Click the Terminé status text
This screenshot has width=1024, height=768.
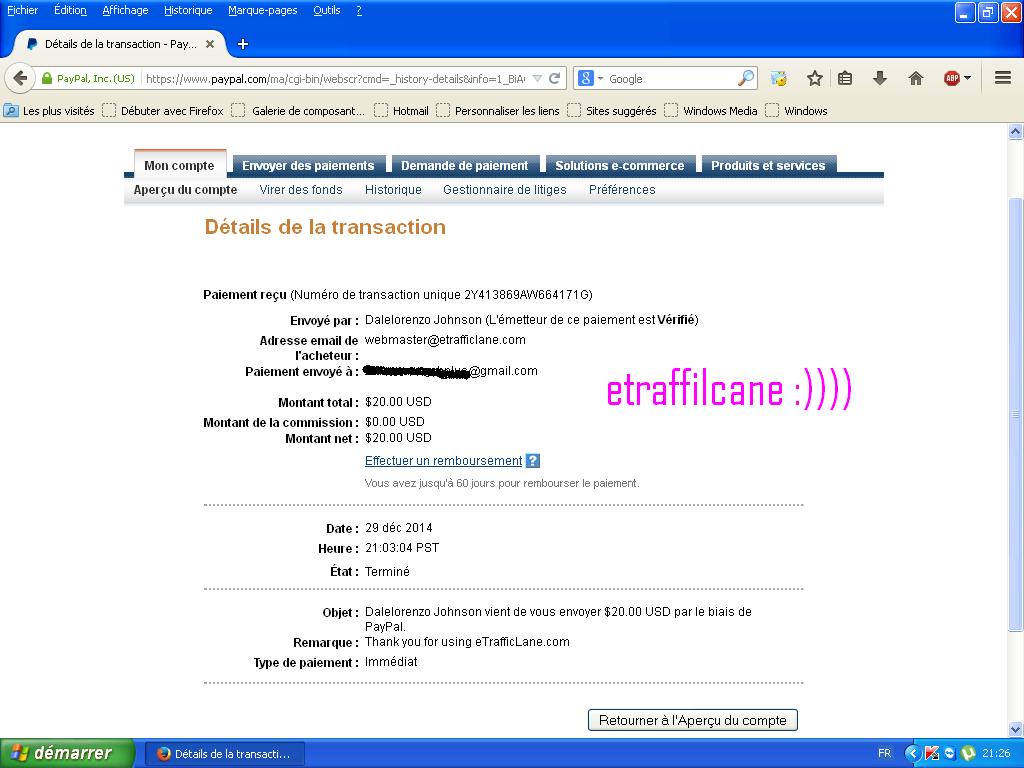point(387,571)
